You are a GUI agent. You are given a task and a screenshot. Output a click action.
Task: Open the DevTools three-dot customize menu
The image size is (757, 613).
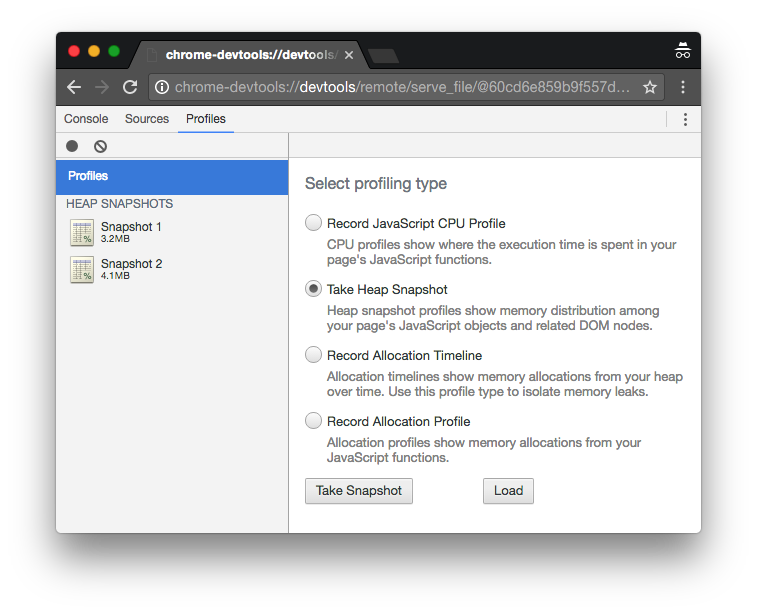pyautogui.click(x=685, y=119)
